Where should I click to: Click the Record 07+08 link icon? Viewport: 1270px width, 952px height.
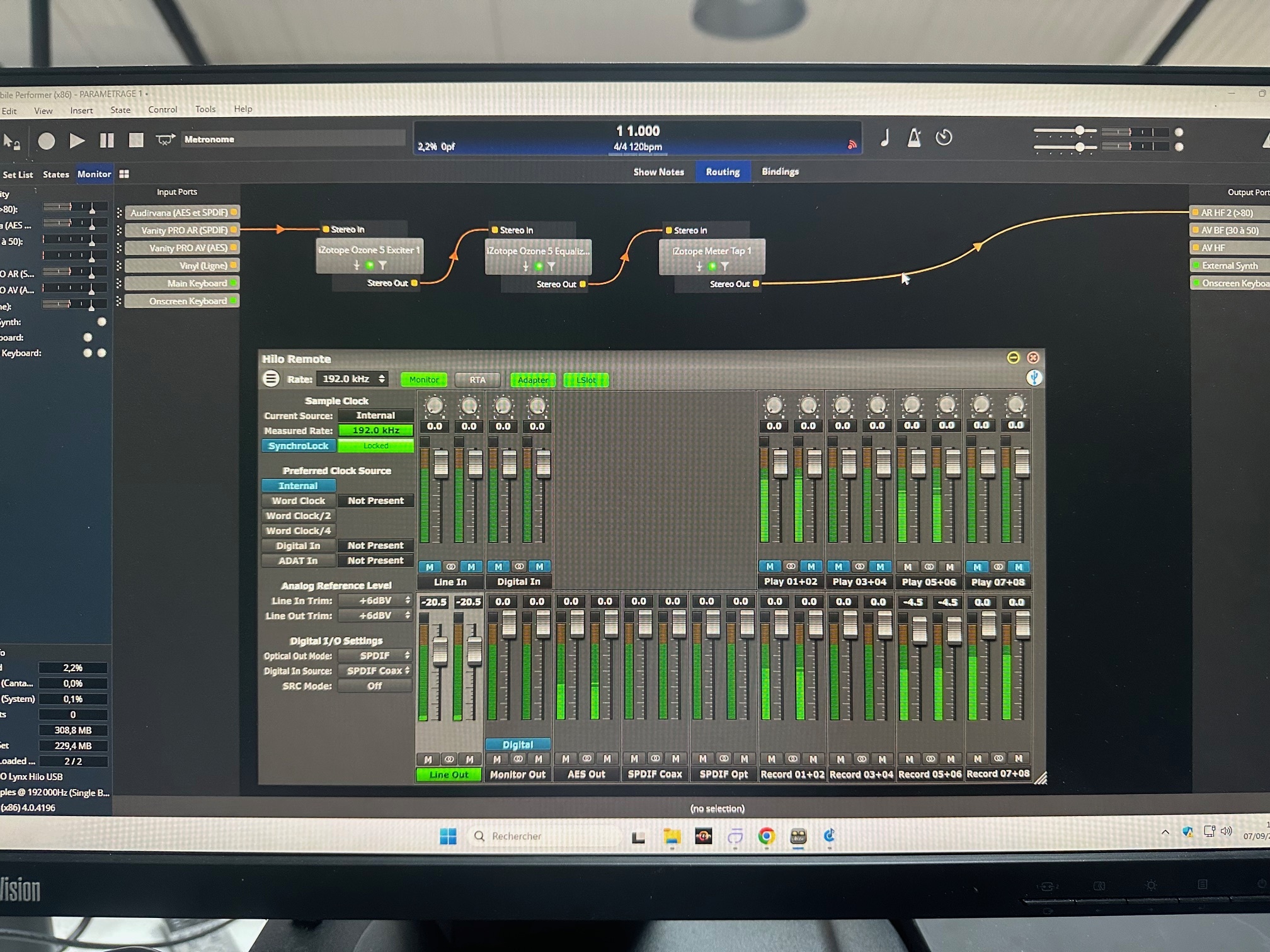[998, 758]
